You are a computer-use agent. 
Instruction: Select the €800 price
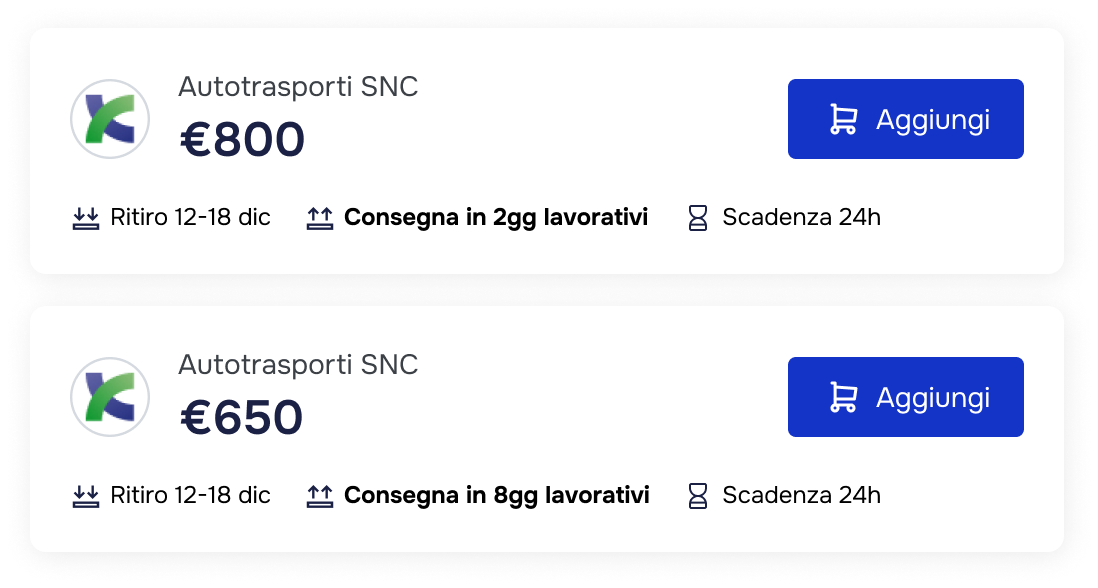tap(242, 140)
